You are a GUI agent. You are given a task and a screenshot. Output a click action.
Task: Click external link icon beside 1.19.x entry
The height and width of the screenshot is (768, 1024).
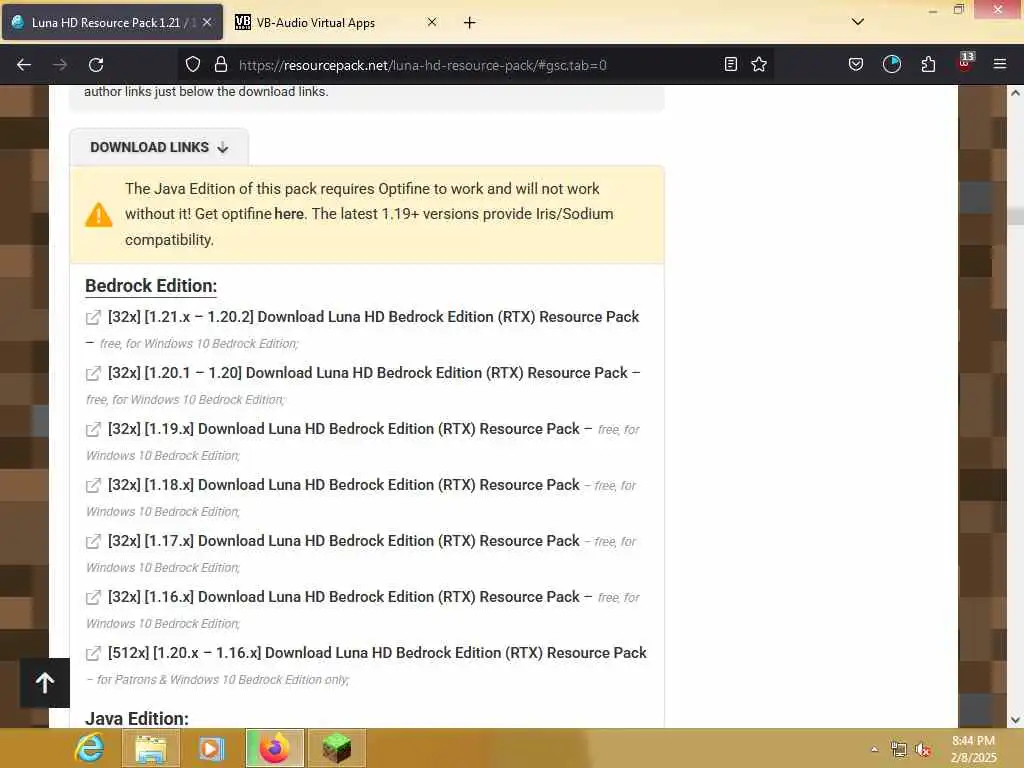click(93, 430)
